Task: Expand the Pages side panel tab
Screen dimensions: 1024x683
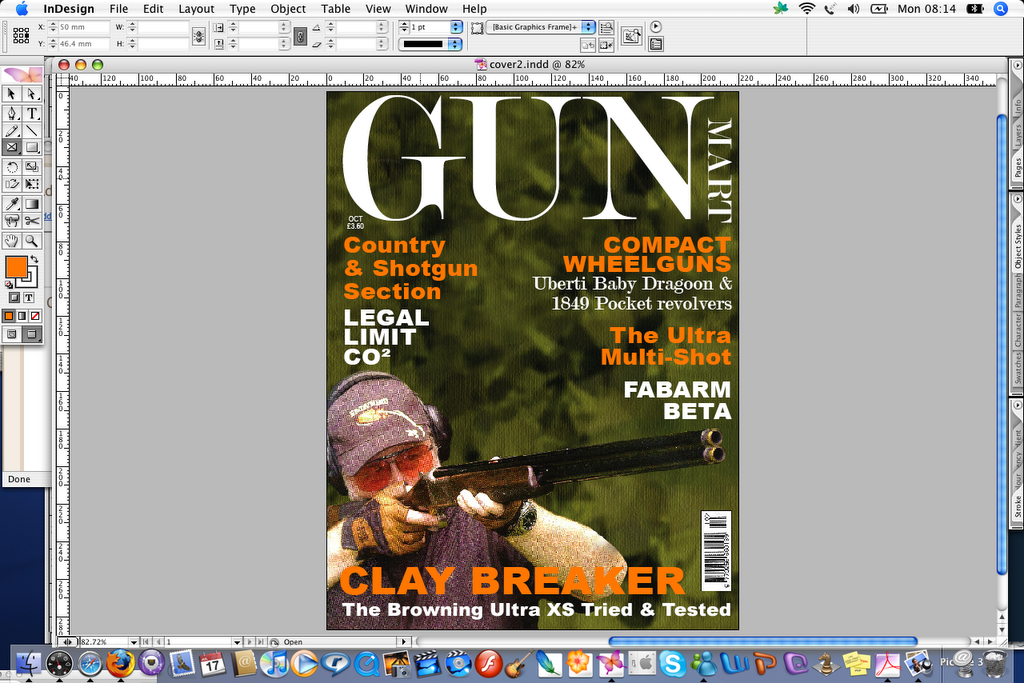Action: point(1017,168)
